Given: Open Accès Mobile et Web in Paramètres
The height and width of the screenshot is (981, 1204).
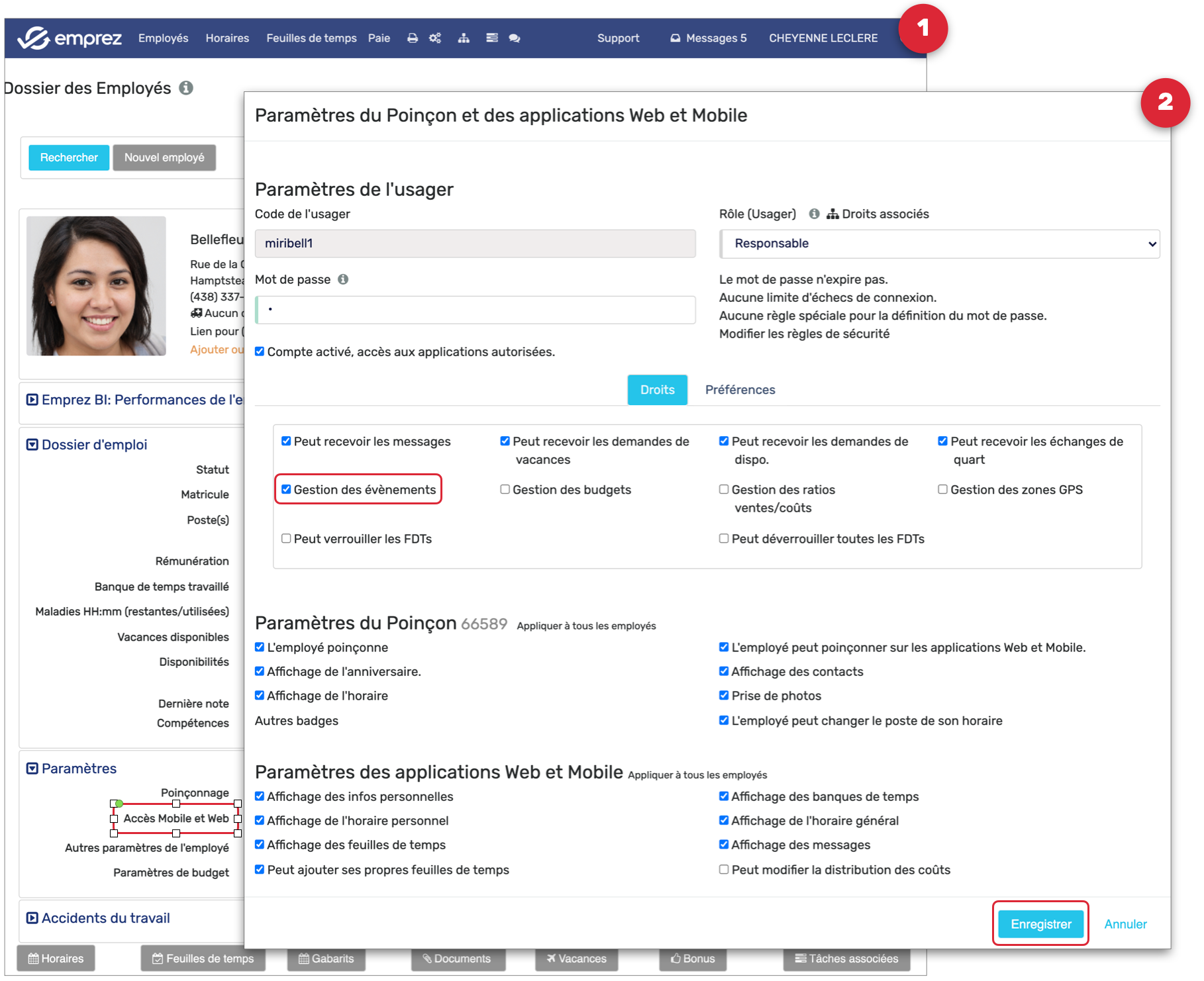Looking at the screenshot, I should [176, 818].
